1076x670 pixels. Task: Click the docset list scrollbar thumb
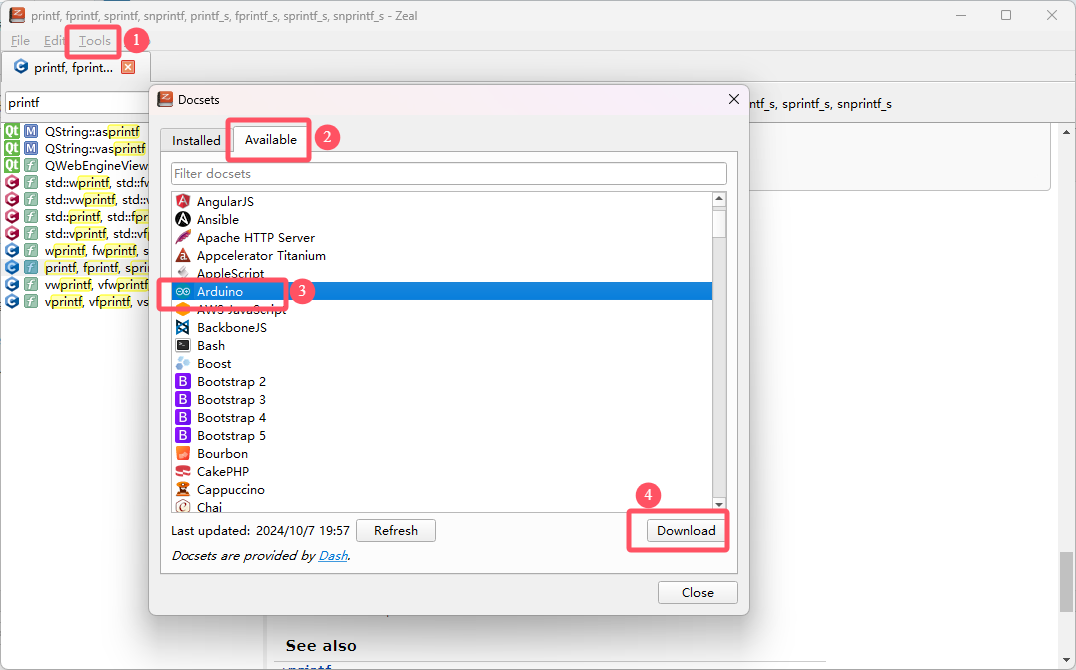(x=719, y=224)
